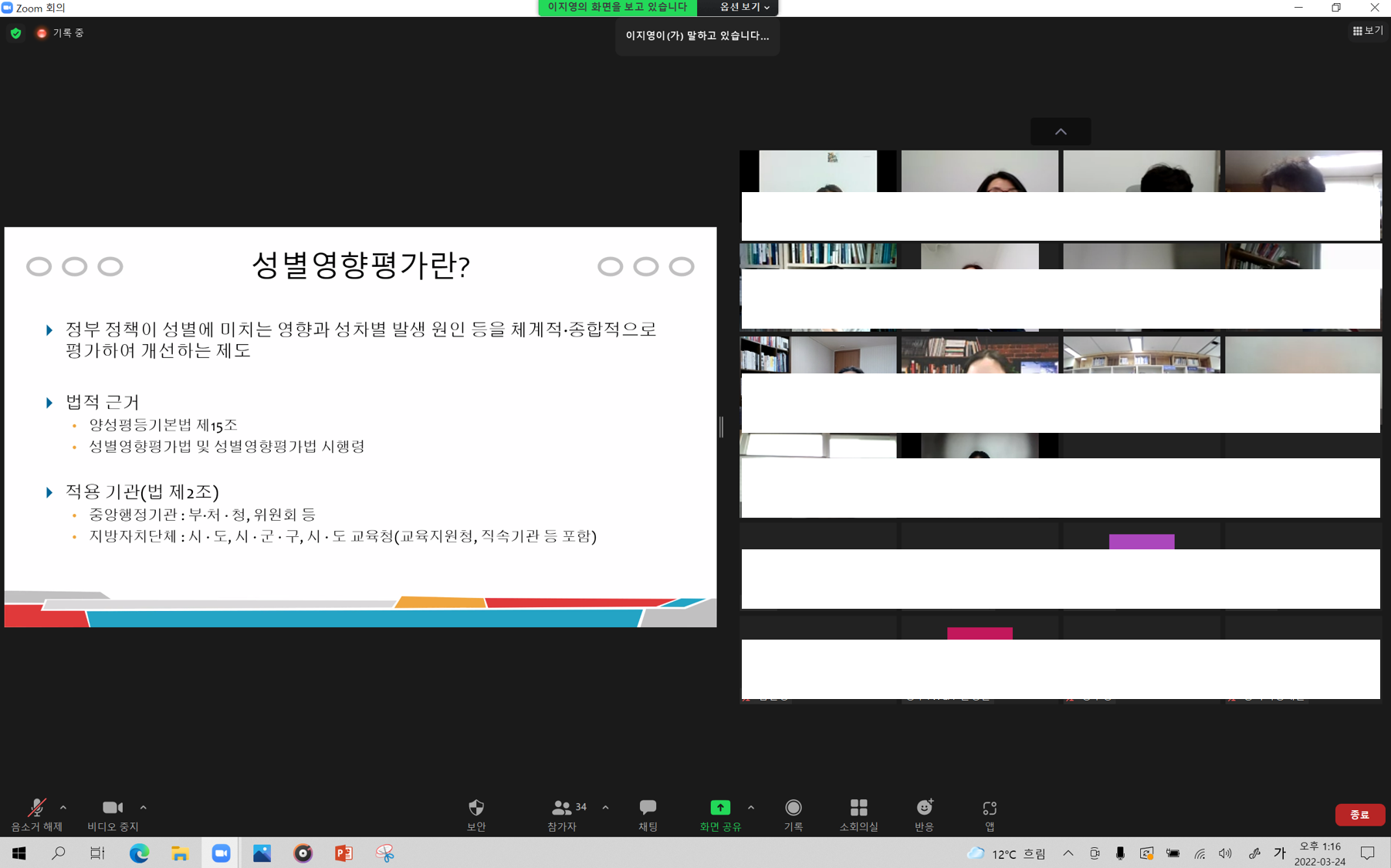Show the 참가자 (Participants) list
This screenshot has height=868, width=1391.
pos(561,813)
